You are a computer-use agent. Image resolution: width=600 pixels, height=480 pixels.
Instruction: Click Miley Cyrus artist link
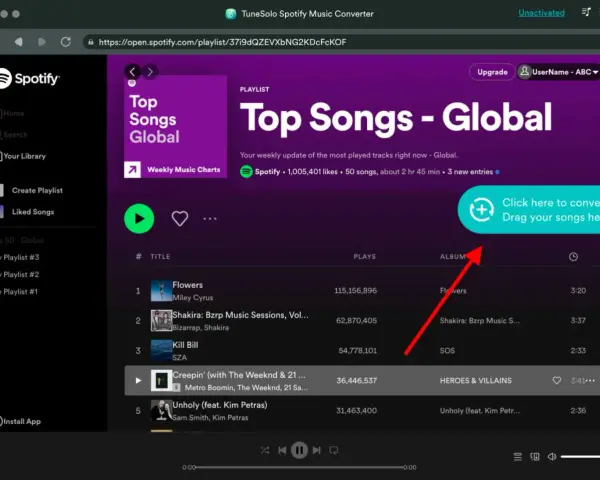point(192,297)
